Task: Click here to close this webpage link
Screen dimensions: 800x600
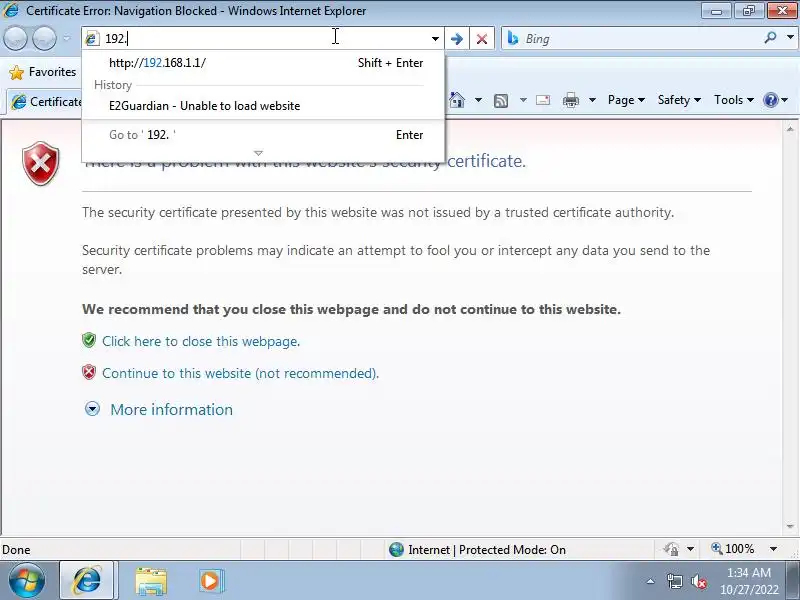Action: pyautogui.click(x=201, y=341)
